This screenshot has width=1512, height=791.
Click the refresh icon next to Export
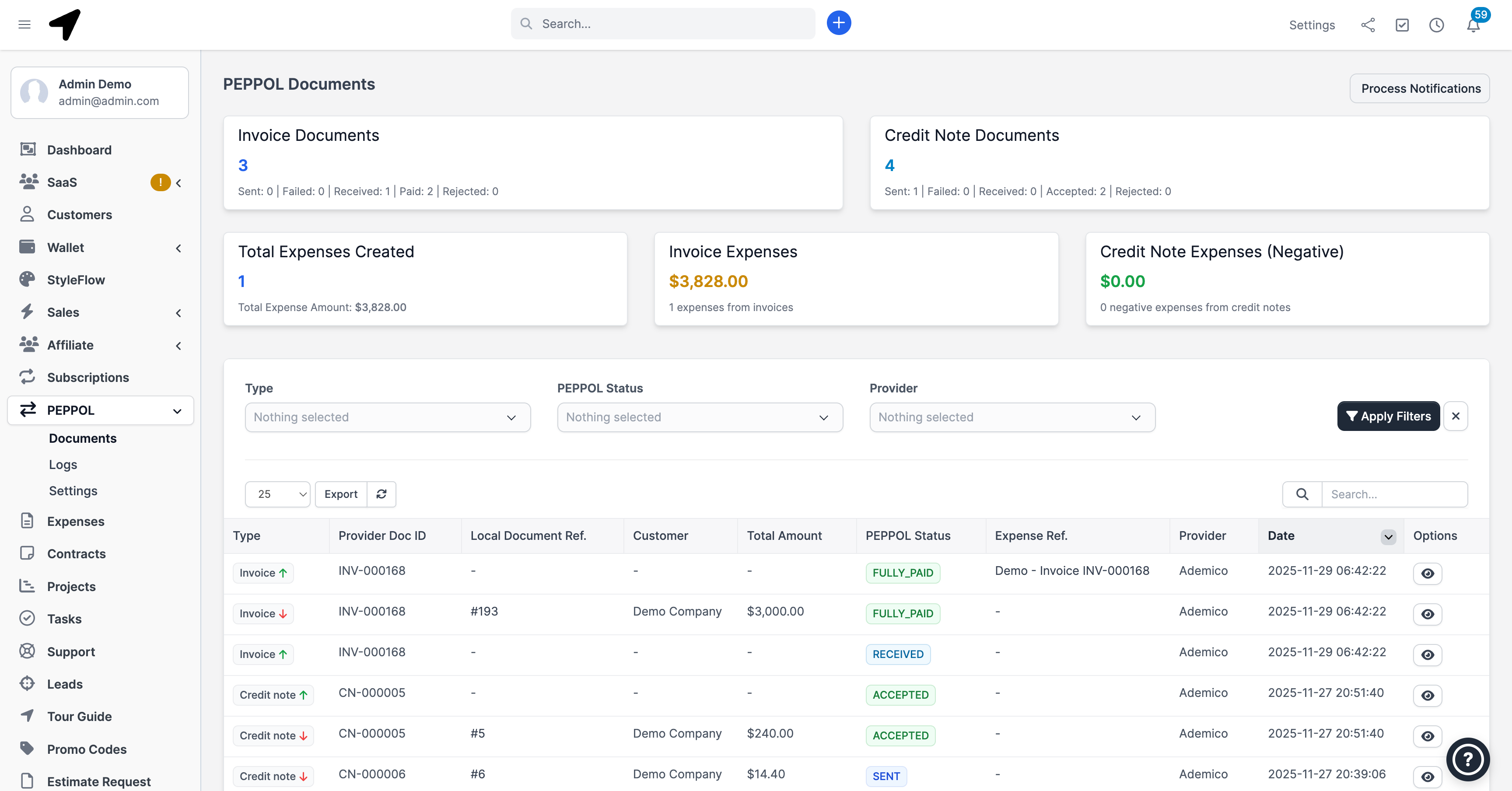(x=381, y=494)
